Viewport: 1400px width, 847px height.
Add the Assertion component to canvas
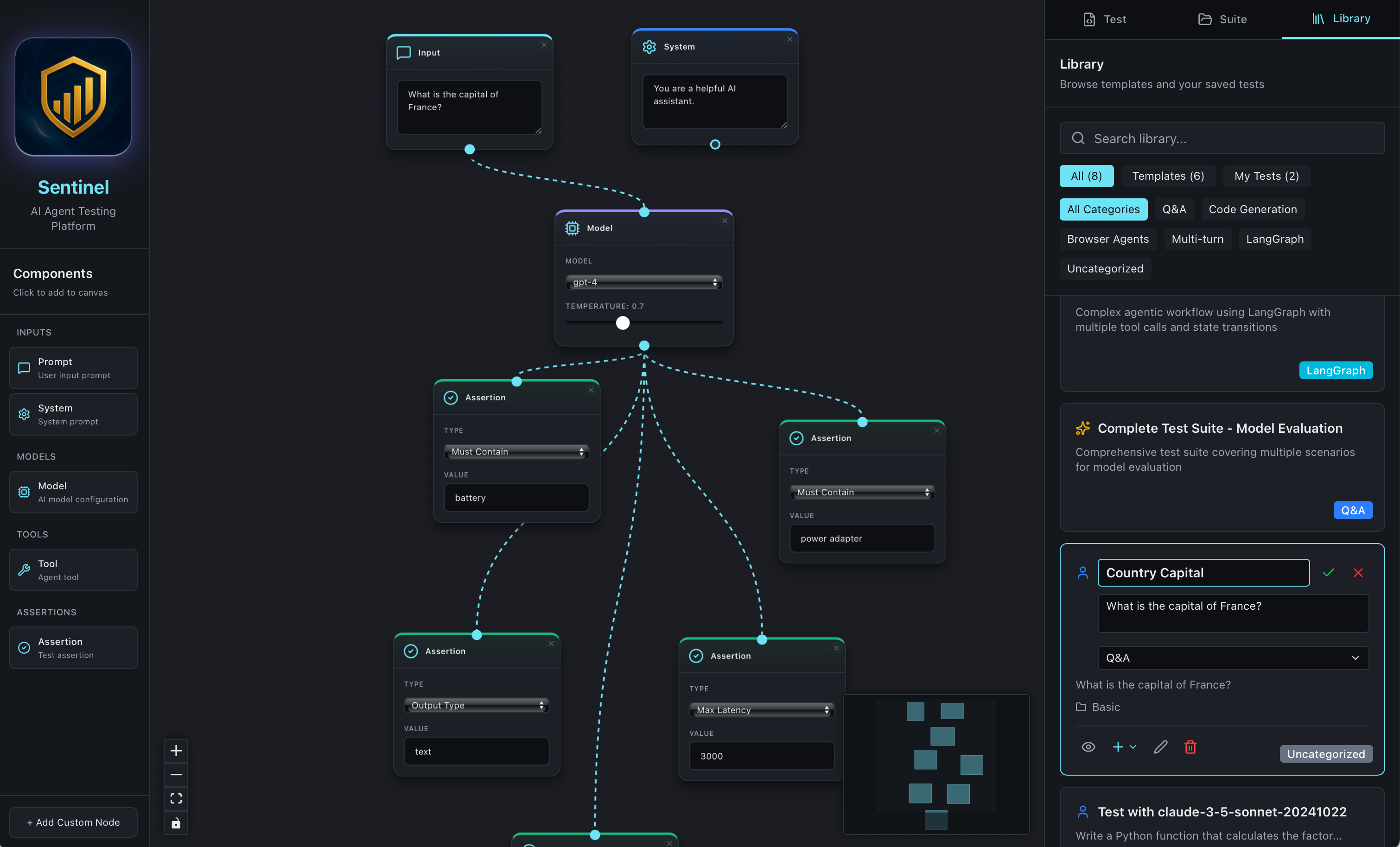click(73, 648)
